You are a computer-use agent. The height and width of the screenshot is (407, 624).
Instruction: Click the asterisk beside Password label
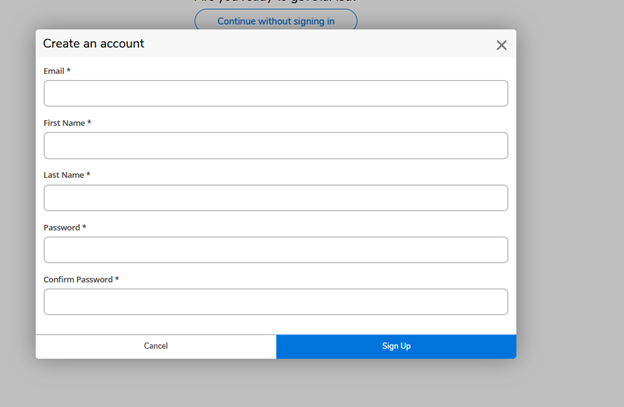coord(84,227)
